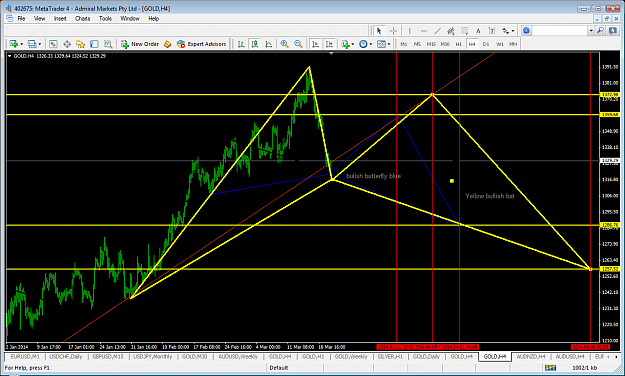Image resolution: width=625 pixels, height=376 pixels.
Task: Expand the New Chart dropdown arrow
Action: pyautogui.click(x=21, y=44)
